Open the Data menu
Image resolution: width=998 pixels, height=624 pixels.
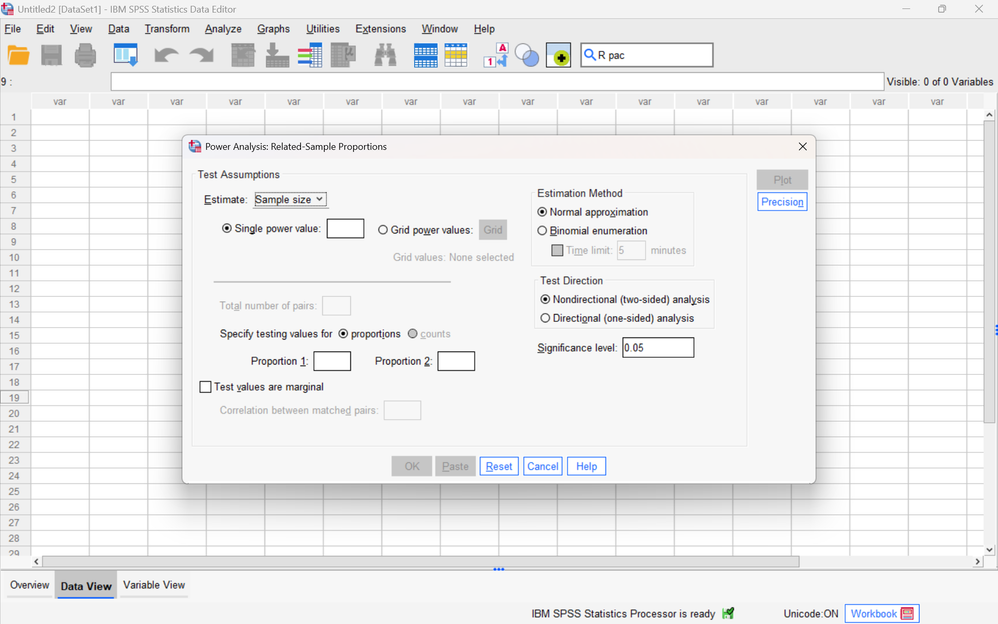[118, 29]
